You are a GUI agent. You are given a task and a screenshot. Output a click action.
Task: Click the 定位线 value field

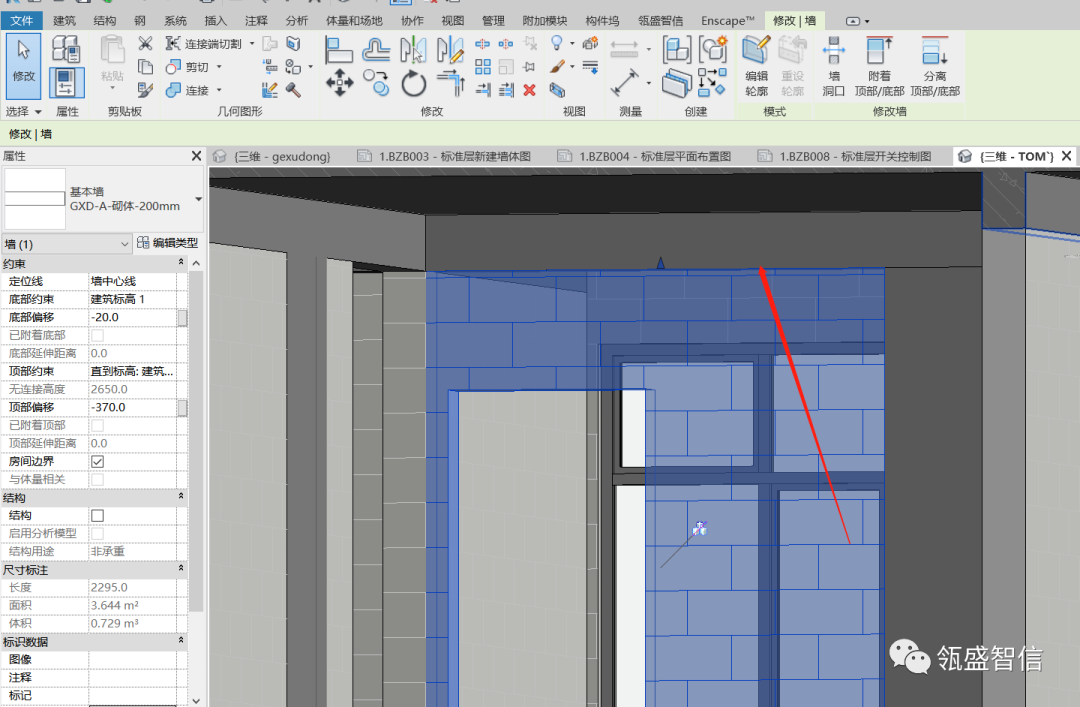132,281
